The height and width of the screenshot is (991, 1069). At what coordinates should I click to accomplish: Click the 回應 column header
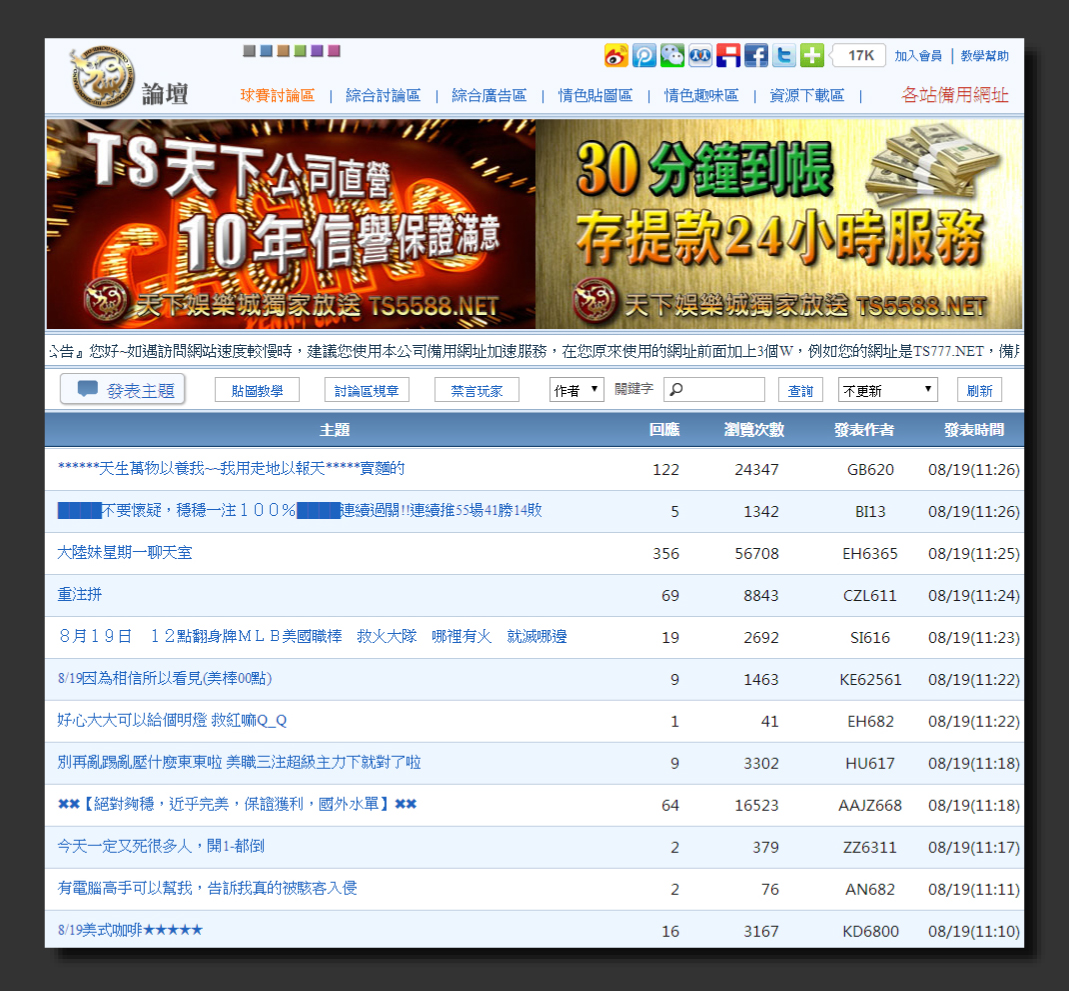664,430
